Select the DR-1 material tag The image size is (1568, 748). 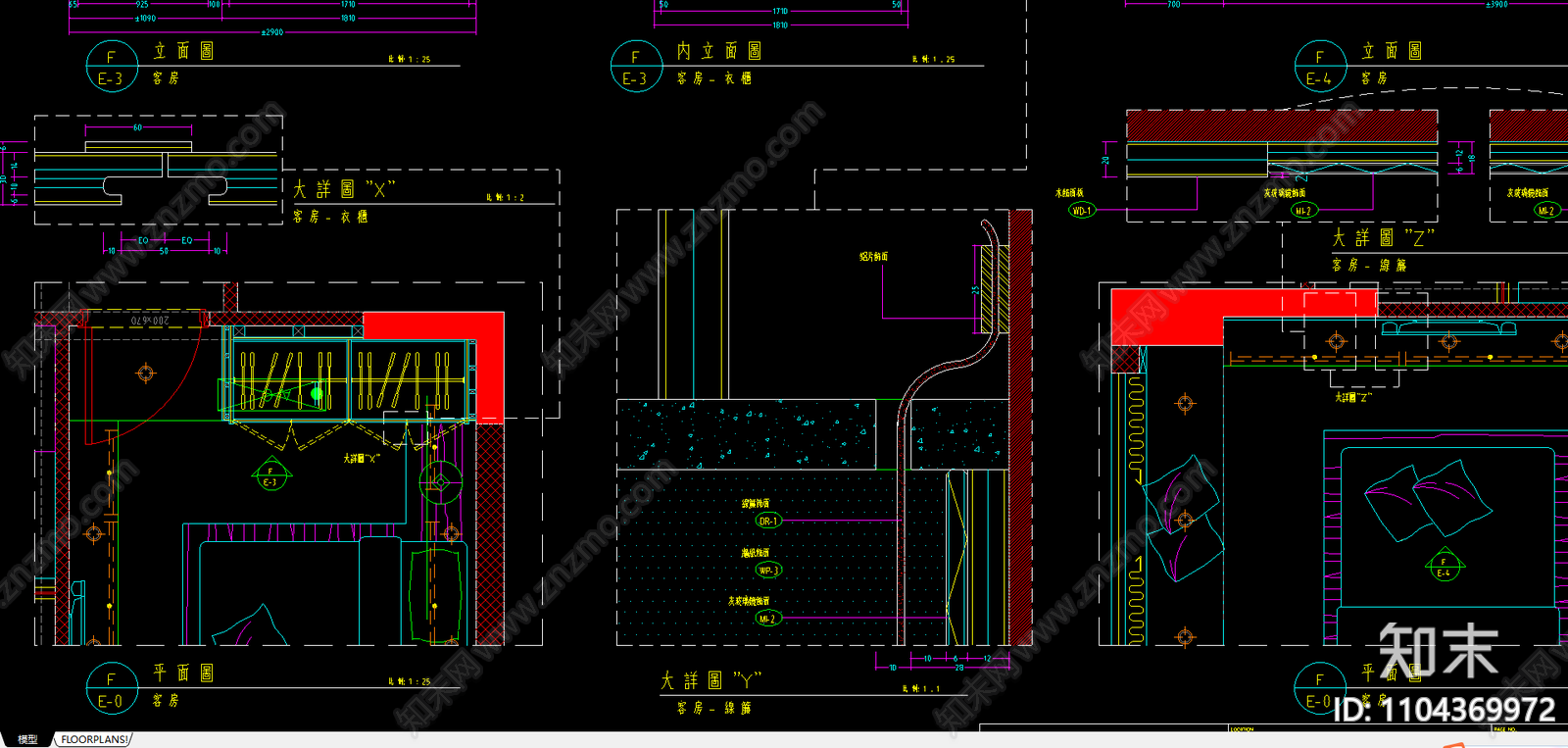pos(767,521)
